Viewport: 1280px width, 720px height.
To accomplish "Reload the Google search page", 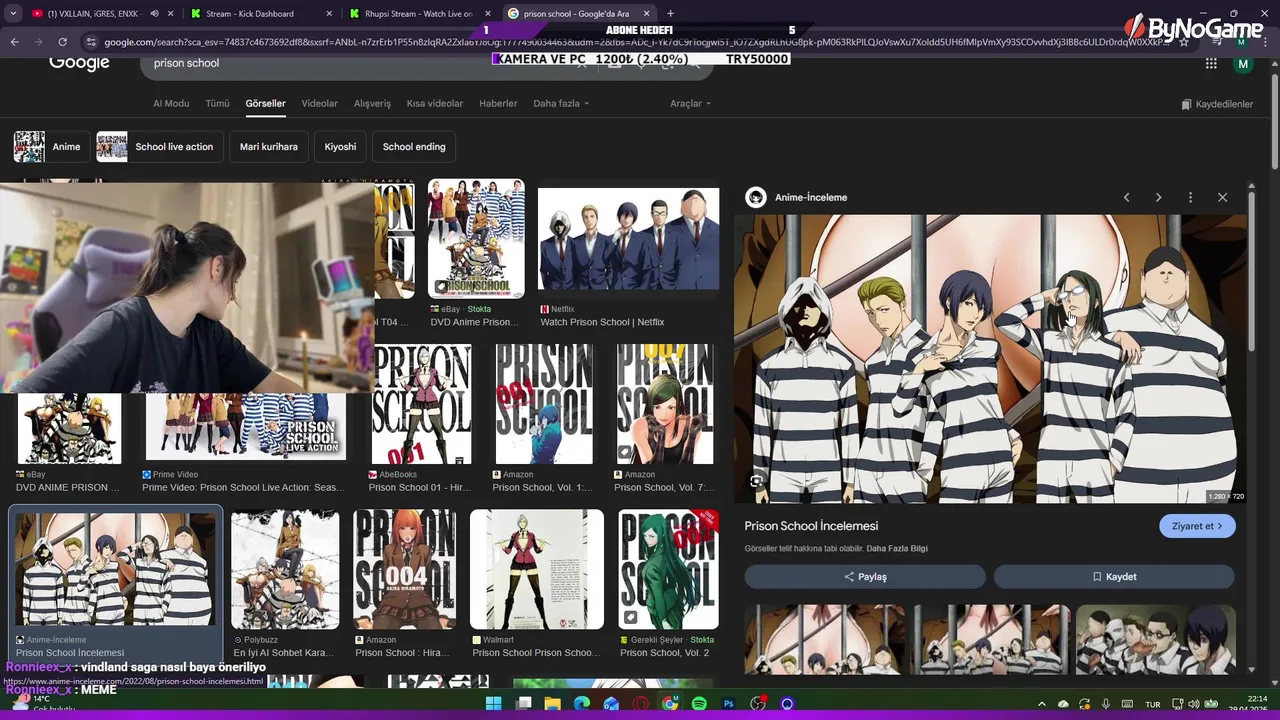I will click(62, 42).
